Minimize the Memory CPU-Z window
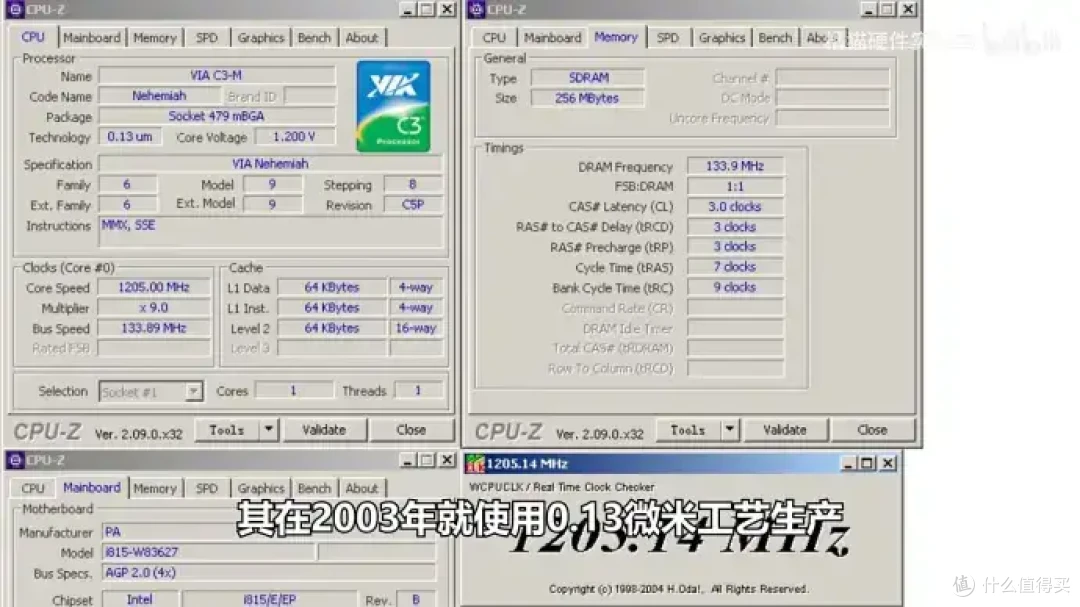 point(869,10)
